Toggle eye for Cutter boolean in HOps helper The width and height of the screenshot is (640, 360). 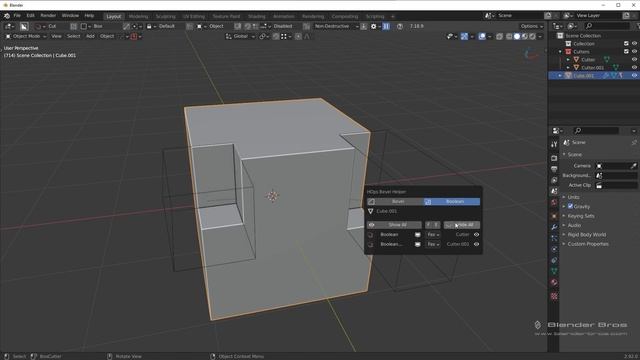(x=476, y=235)
